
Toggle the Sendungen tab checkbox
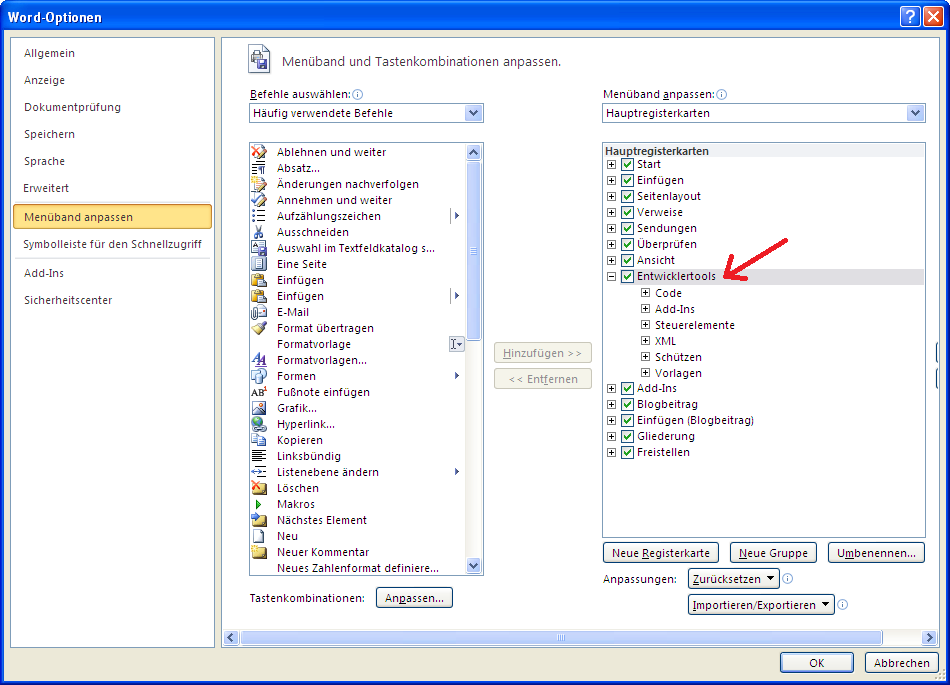(x=628, y=228)
